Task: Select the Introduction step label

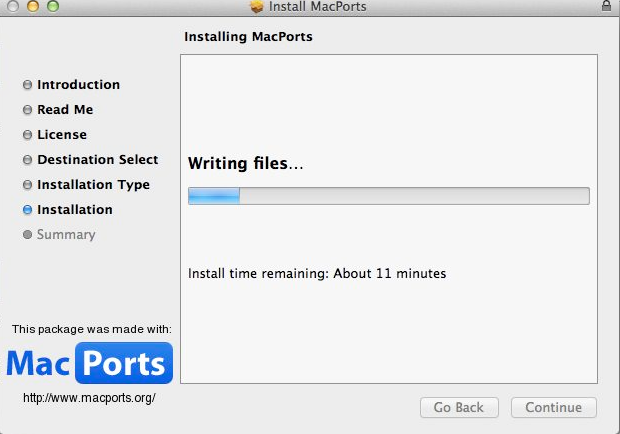Action: point(78,85)
